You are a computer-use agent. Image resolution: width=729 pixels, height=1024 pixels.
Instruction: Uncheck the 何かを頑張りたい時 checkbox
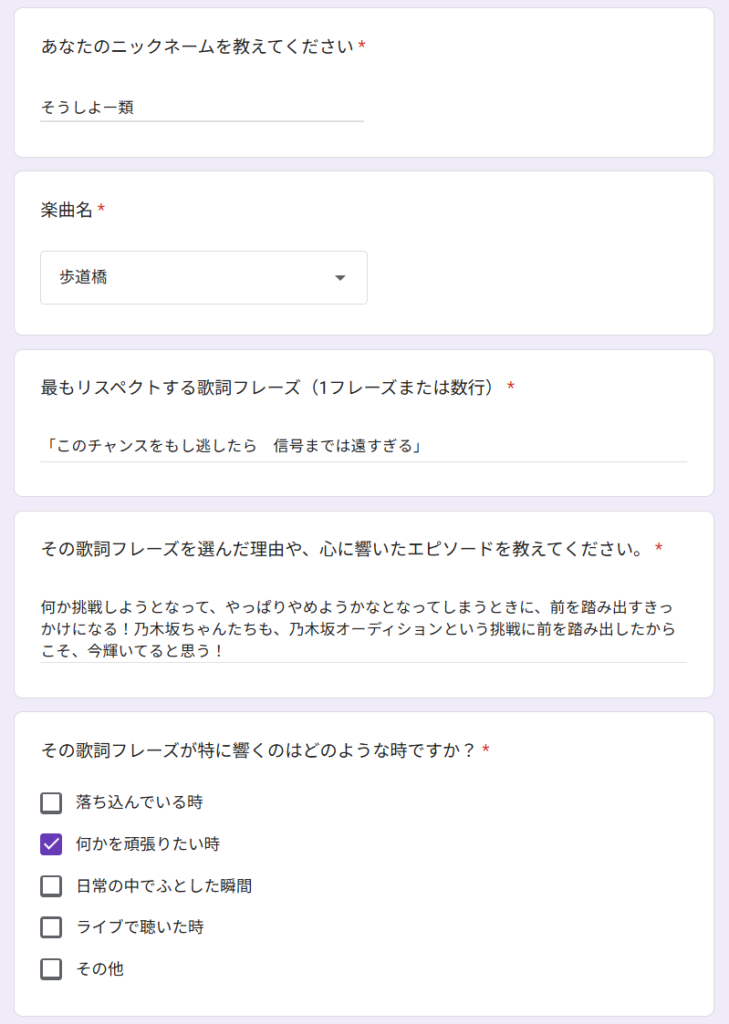coord(51,844)
